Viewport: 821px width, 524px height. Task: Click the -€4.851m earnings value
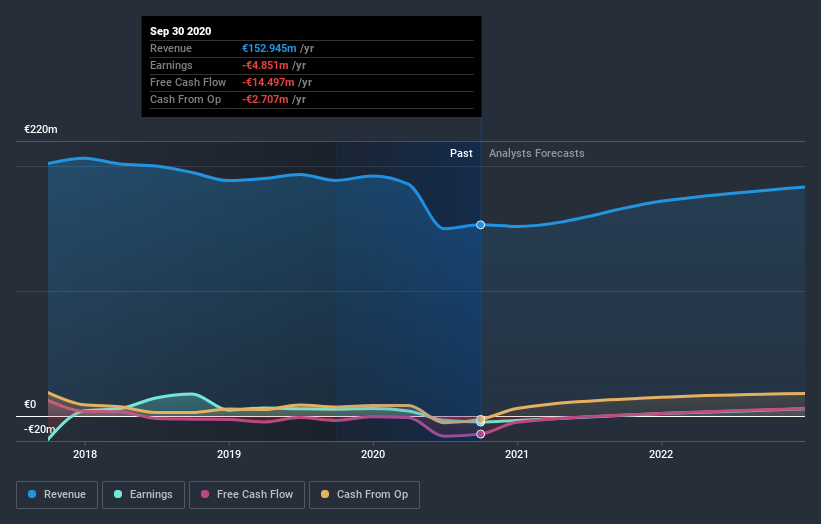(265, 65)
